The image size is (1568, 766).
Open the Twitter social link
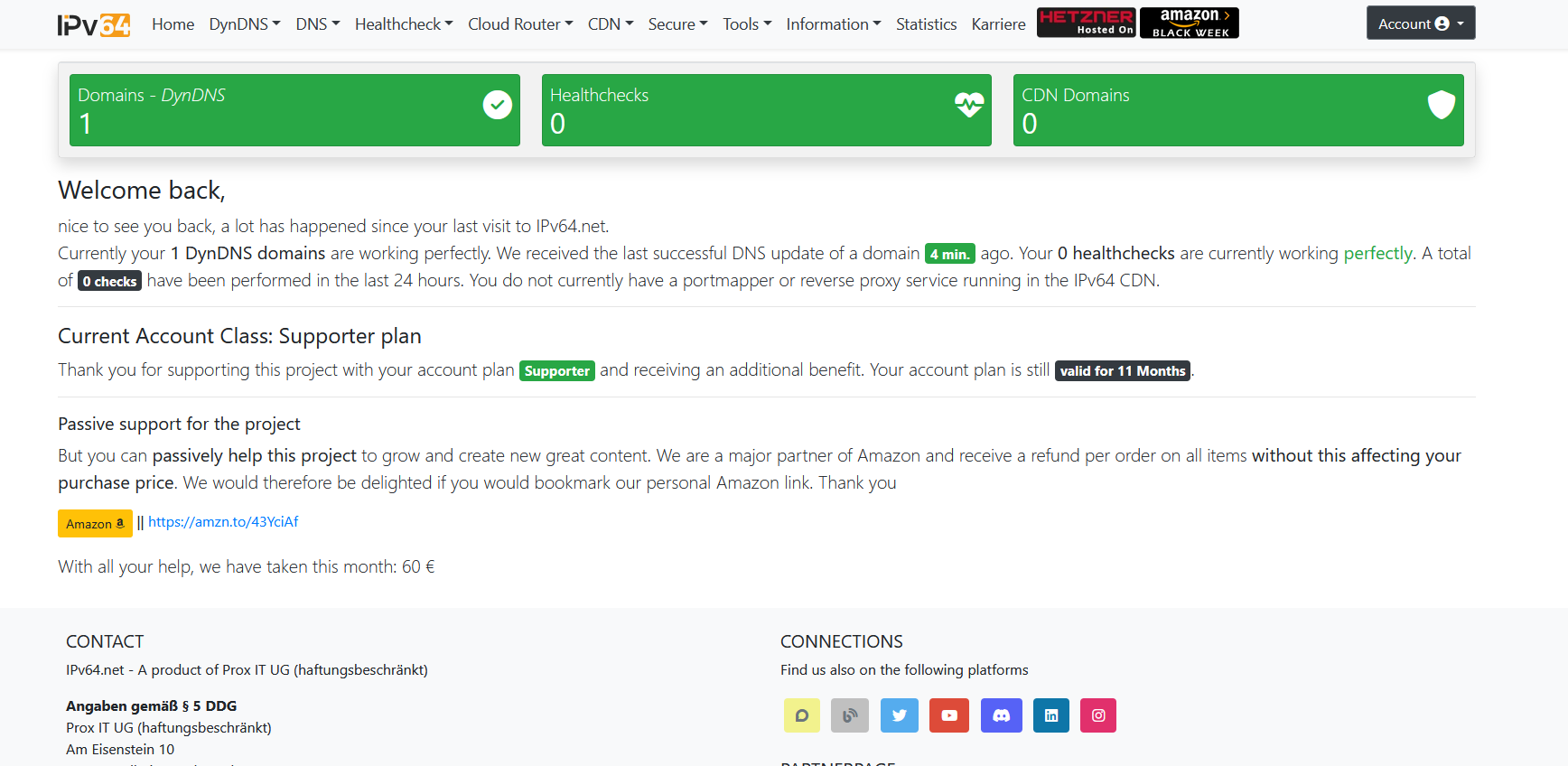click(x=900, y=715)
